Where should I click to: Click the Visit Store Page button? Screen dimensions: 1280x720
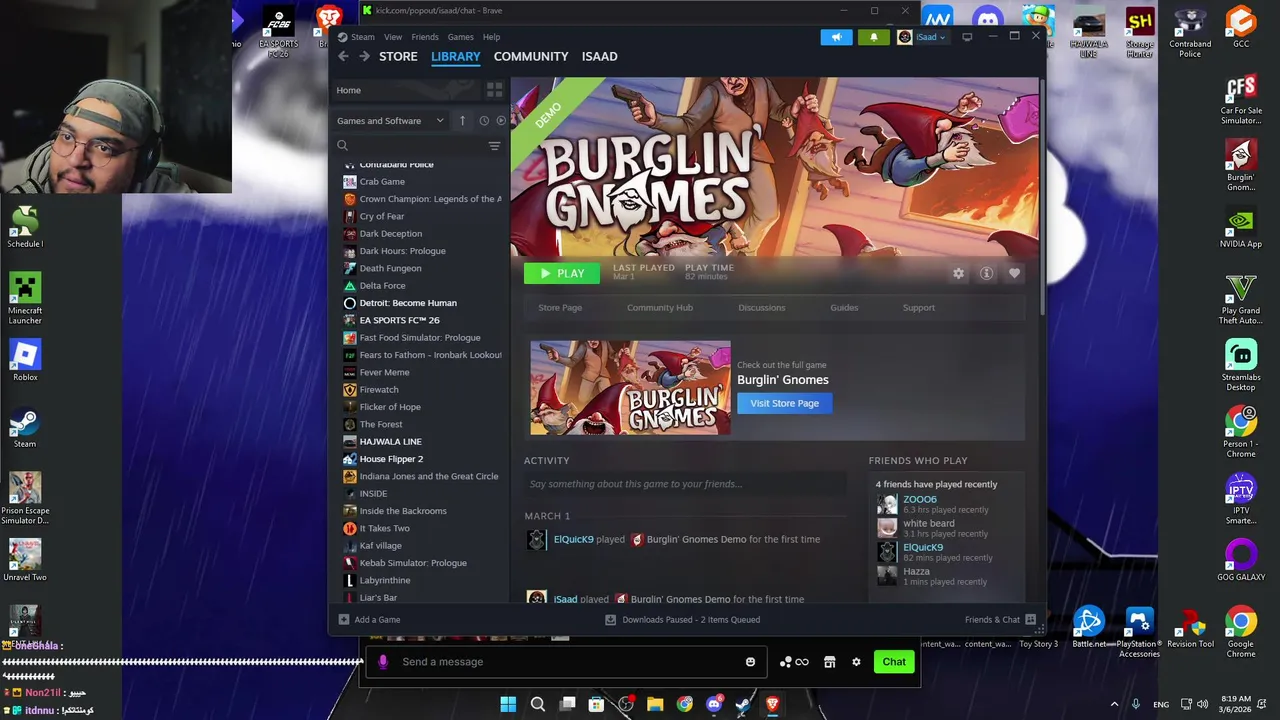click(x=784, y=403)
